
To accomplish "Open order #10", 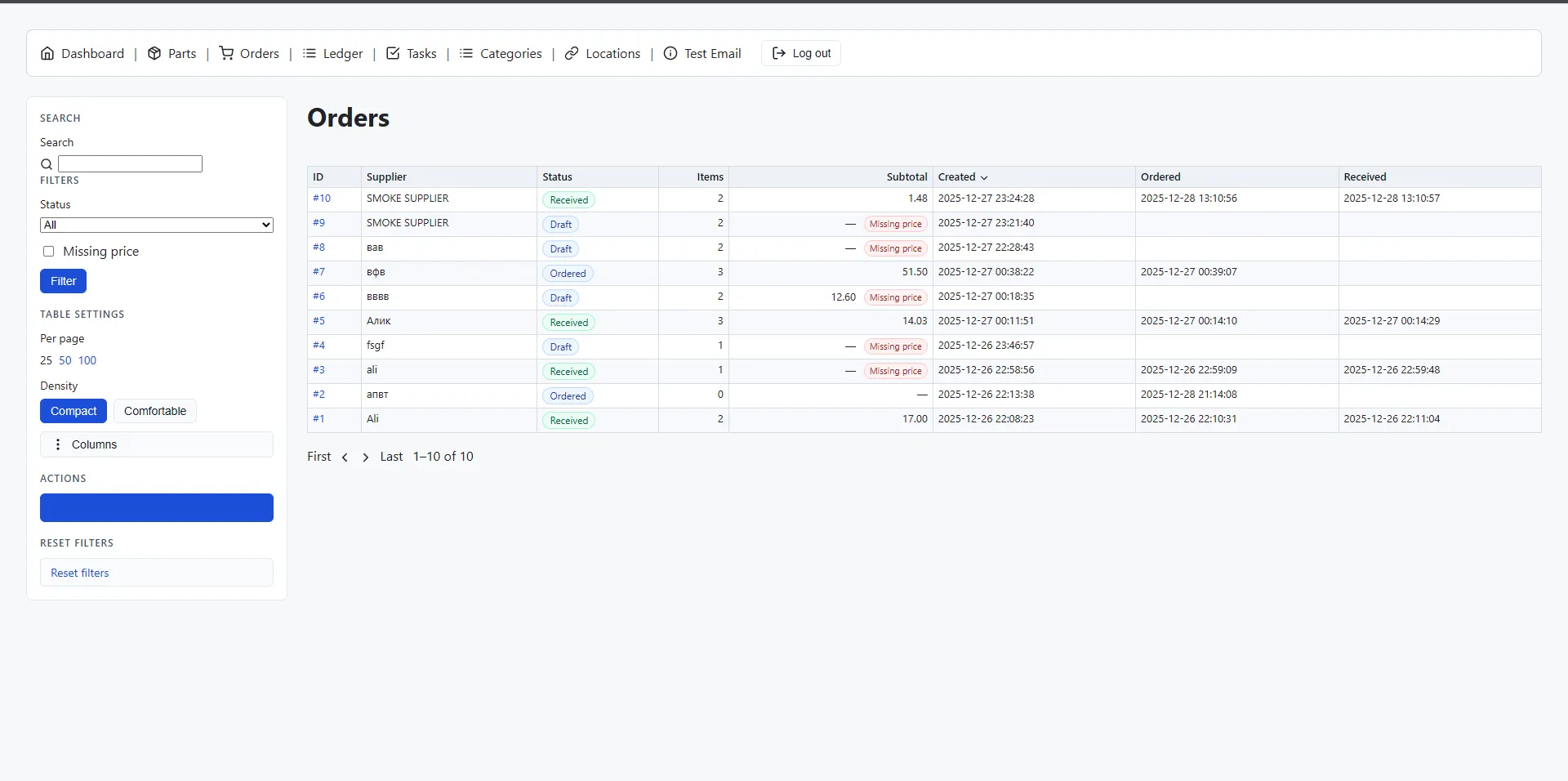I will pyautogui.click(x=322, y=199).
